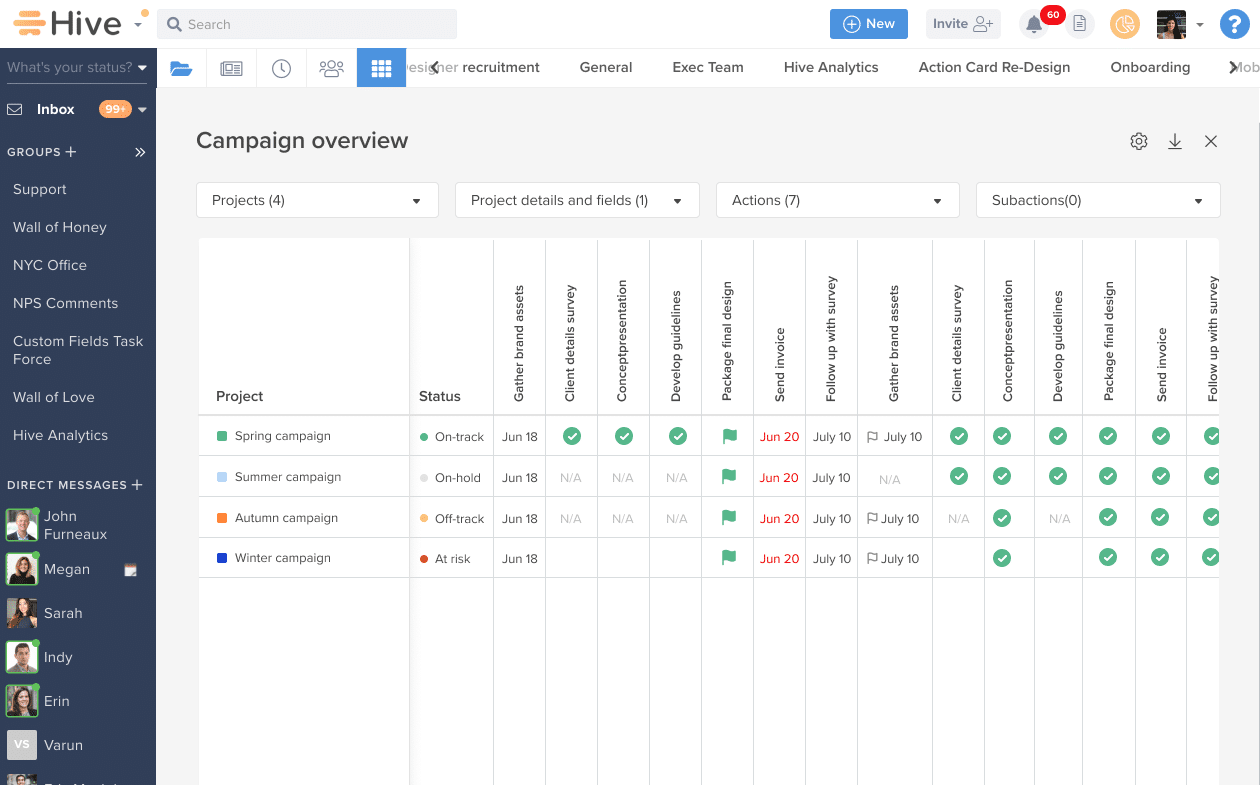Click Autumn campaign orange color swatch
Viewport: 1260px width, 785px height.
point(222,518)
